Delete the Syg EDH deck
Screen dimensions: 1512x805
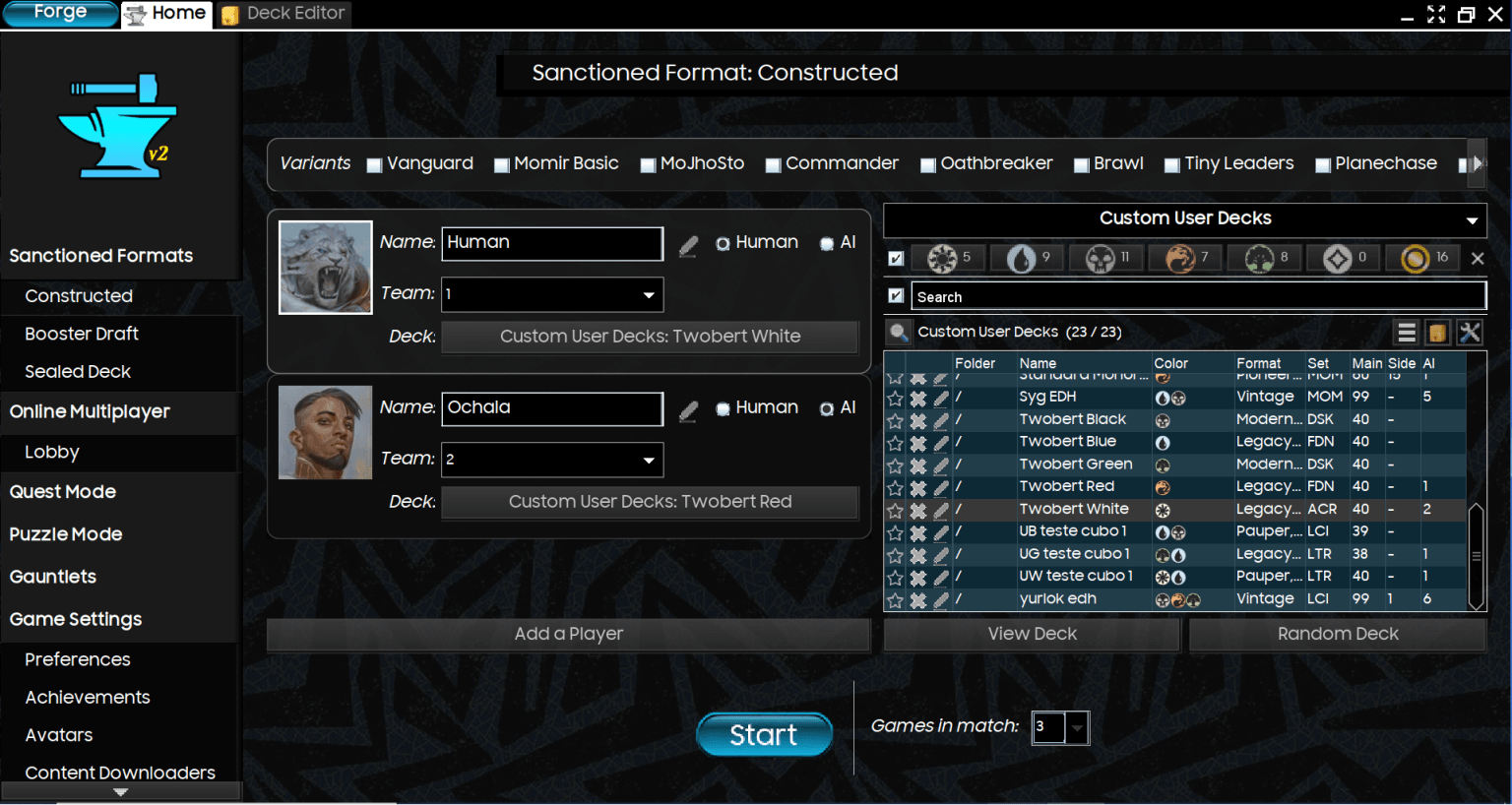click(x=917, y=398)
